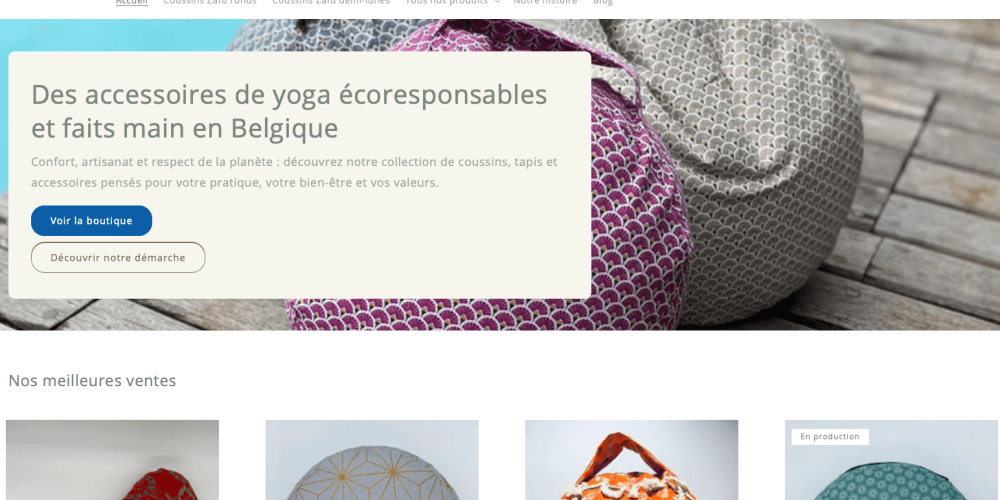Screen dimensions: 1000x500
Task: Click the hero paragraph starting with Confort
Action: (294, 172)
